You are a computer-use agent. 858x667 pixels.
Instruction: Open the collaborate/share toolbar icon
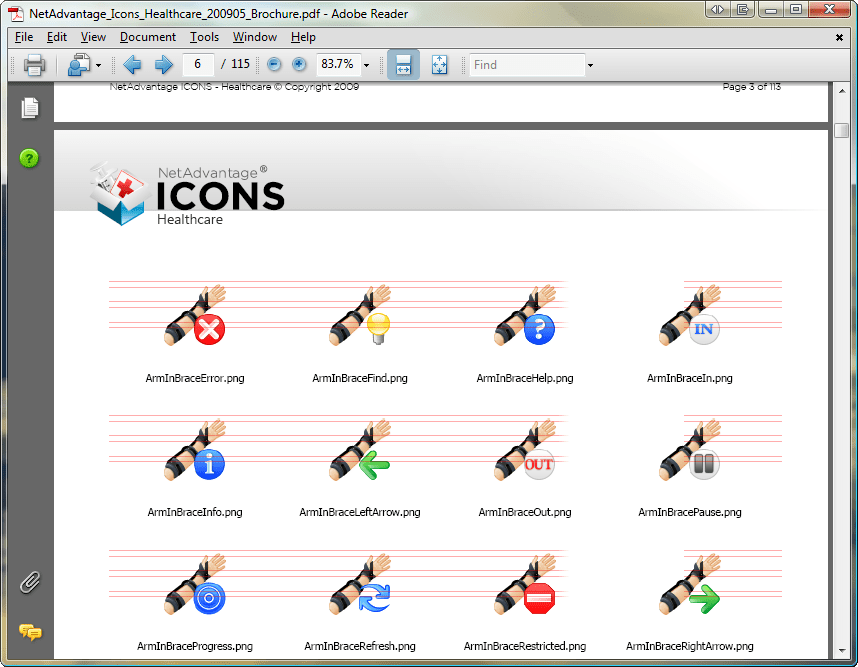79,65
